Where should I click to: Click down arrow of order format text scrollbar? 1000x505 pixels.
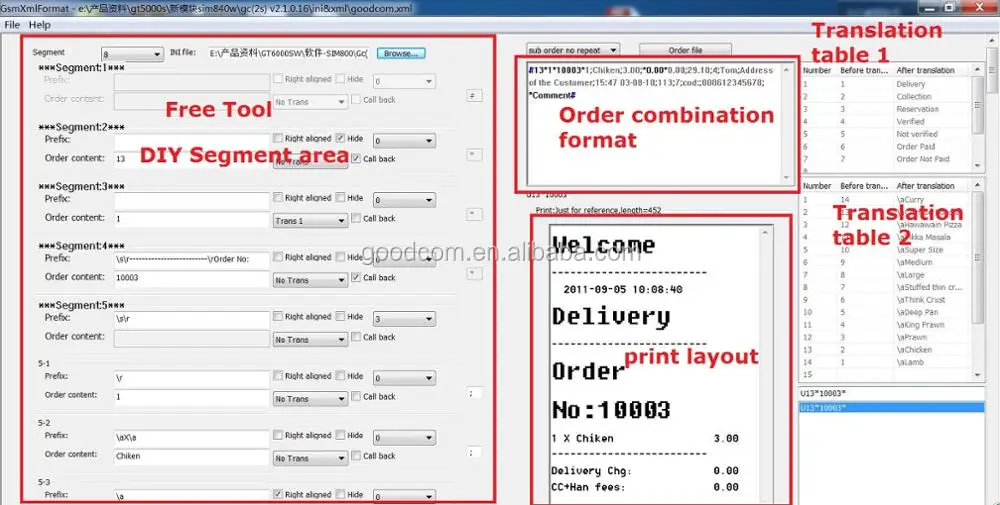[788, 178]
